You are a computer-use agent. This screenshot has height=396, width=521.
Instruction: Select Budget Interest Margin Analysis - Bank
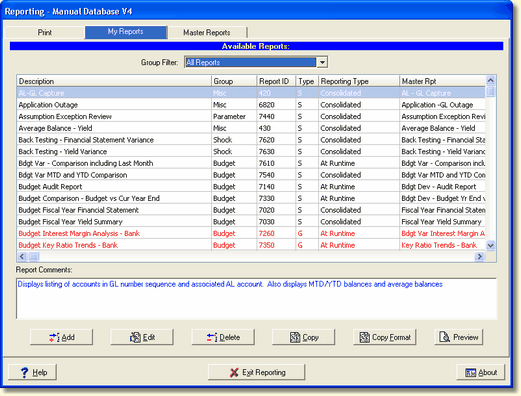pyautogui.click(x=251, y=233)
